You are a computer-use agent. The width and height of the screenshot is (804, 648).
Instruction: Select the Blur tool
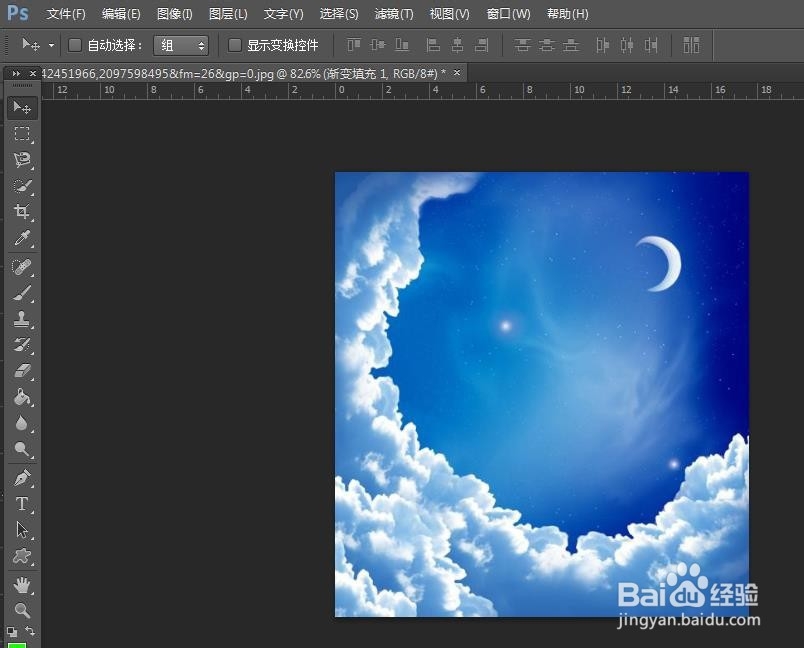pyautogui.click(x=22, y=423)
